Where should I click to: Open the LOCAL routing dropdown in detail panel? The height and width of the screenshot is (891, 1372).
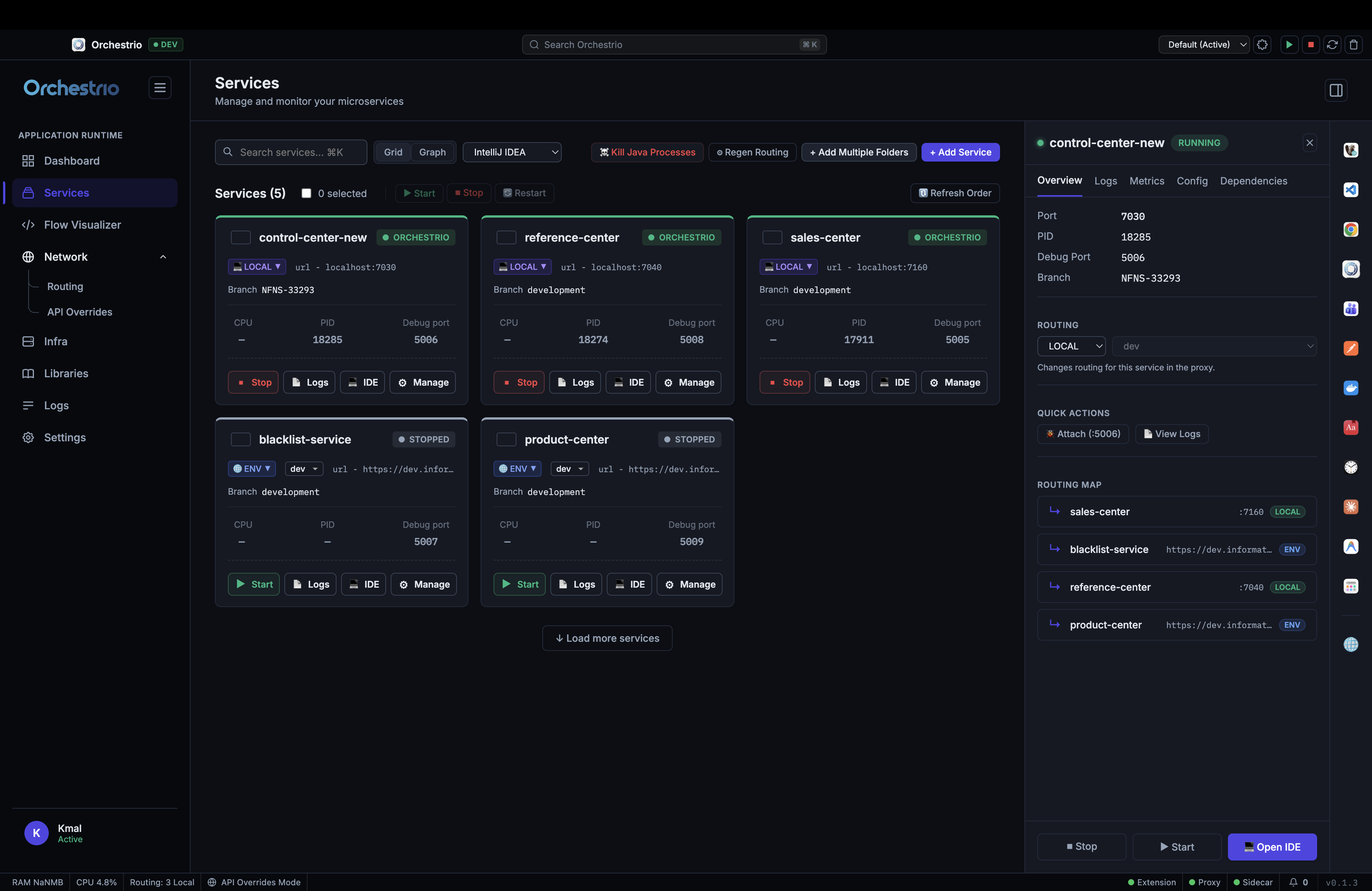1071,346
